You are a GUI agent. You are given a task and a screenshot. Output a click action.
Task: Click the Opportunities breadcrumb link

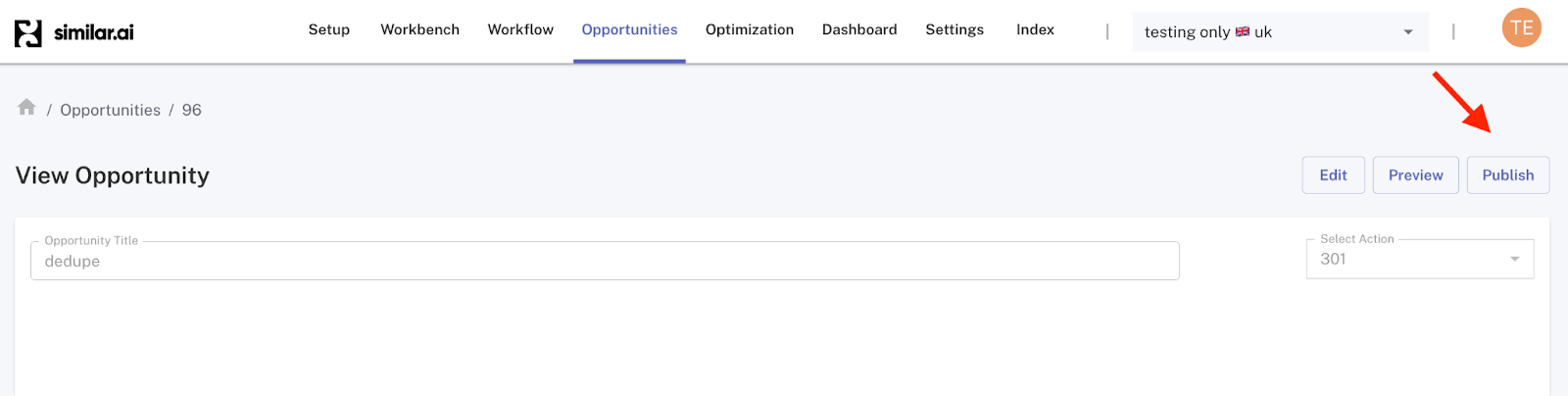coord(111,110)
